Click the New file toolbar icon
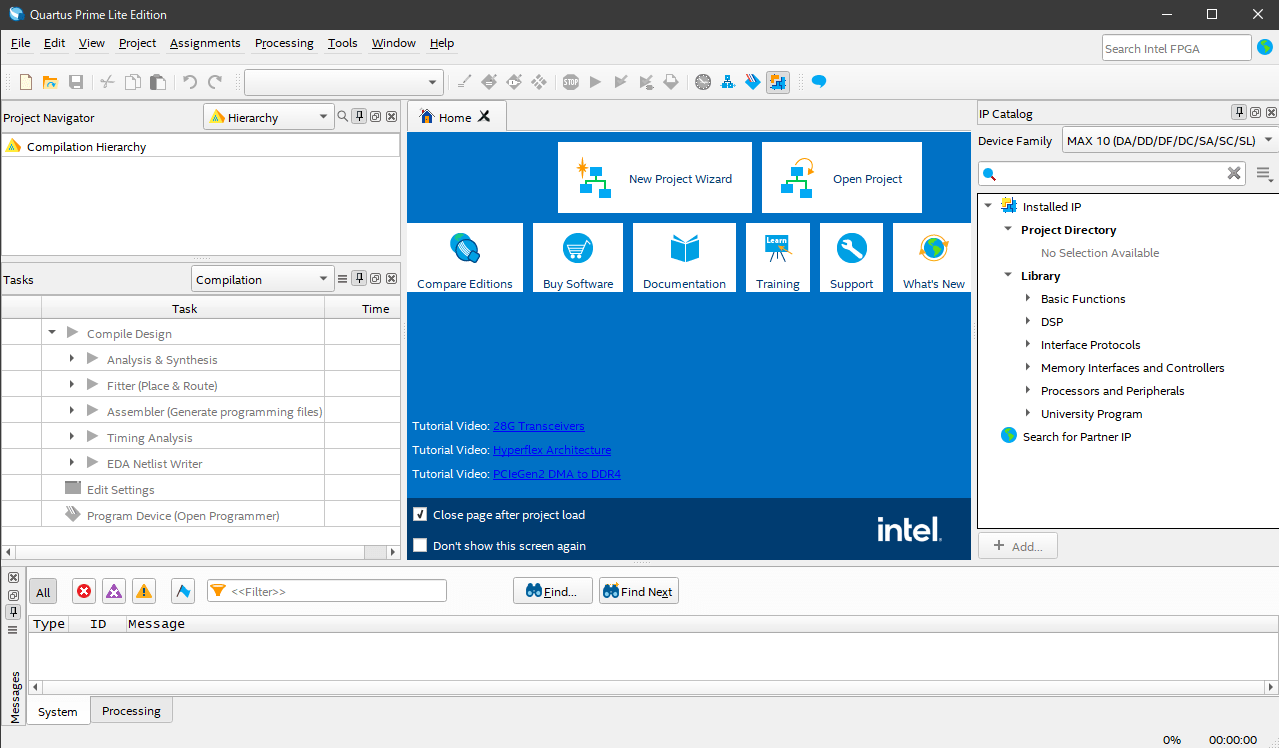The width and height of the screenshot is (1279, 748). (26, 82)
